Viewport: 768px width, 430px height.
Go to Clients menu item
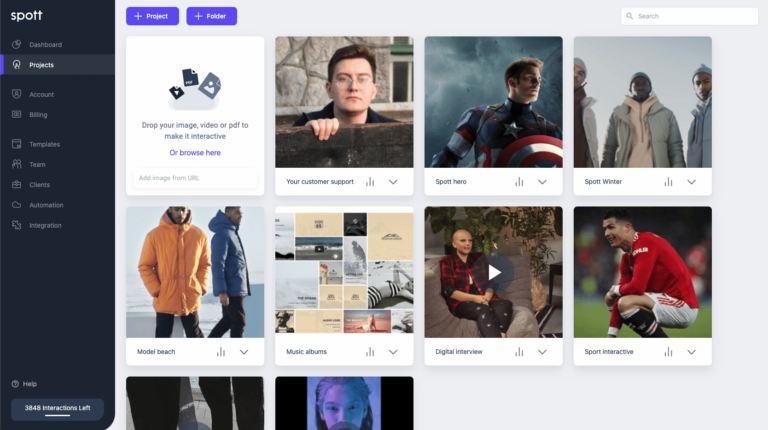tap(40, 185)
